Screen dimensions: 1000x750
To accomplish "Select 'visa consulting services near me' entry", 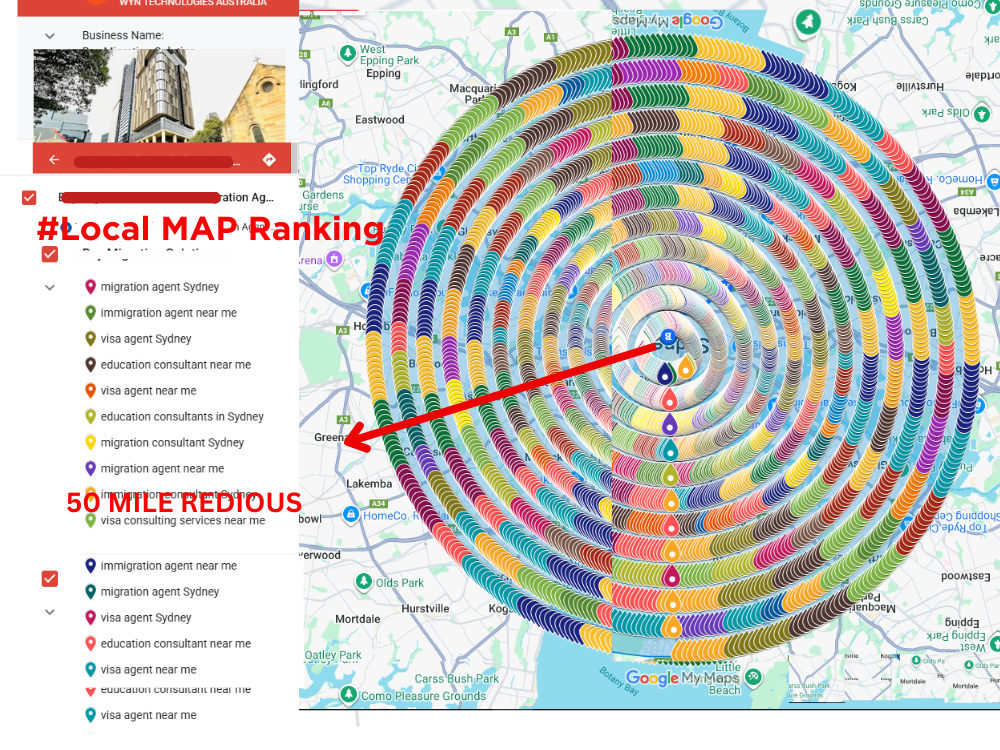I will tap(182, 520).
